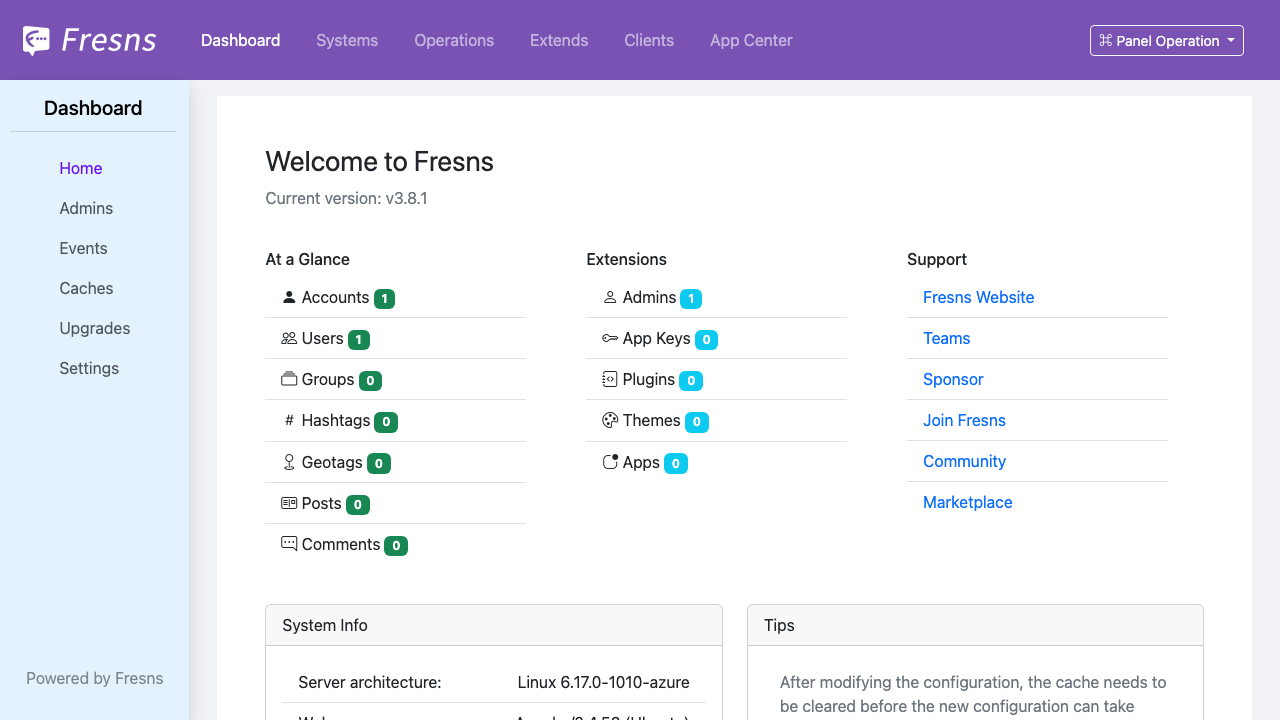This screenshot has height=720, width=1280.
Task: Click the Hashtags count badge
Action: click(x=386, y=421)
